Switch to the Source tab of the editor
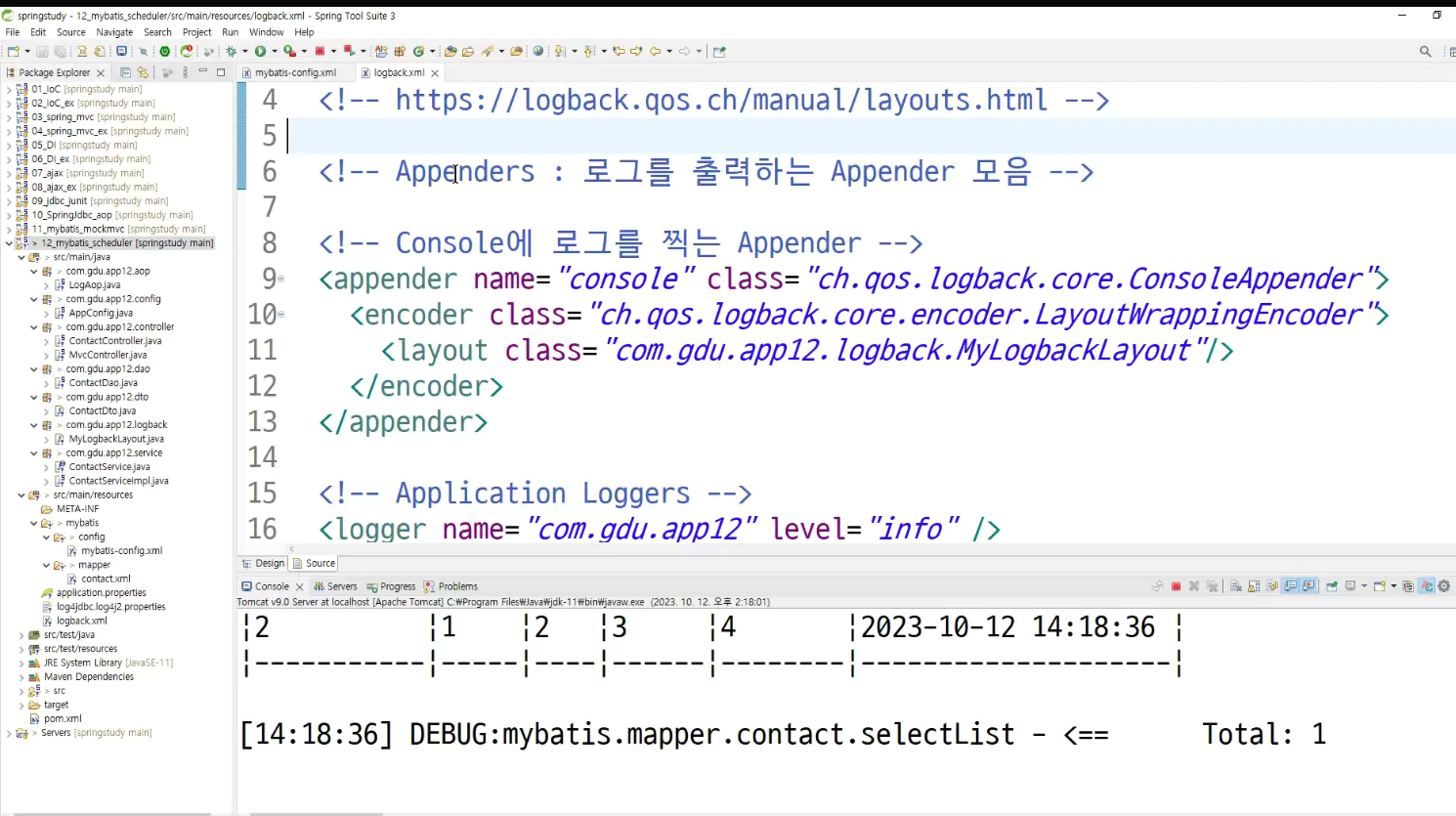1456x816 pixels. (x=314, y=564)
